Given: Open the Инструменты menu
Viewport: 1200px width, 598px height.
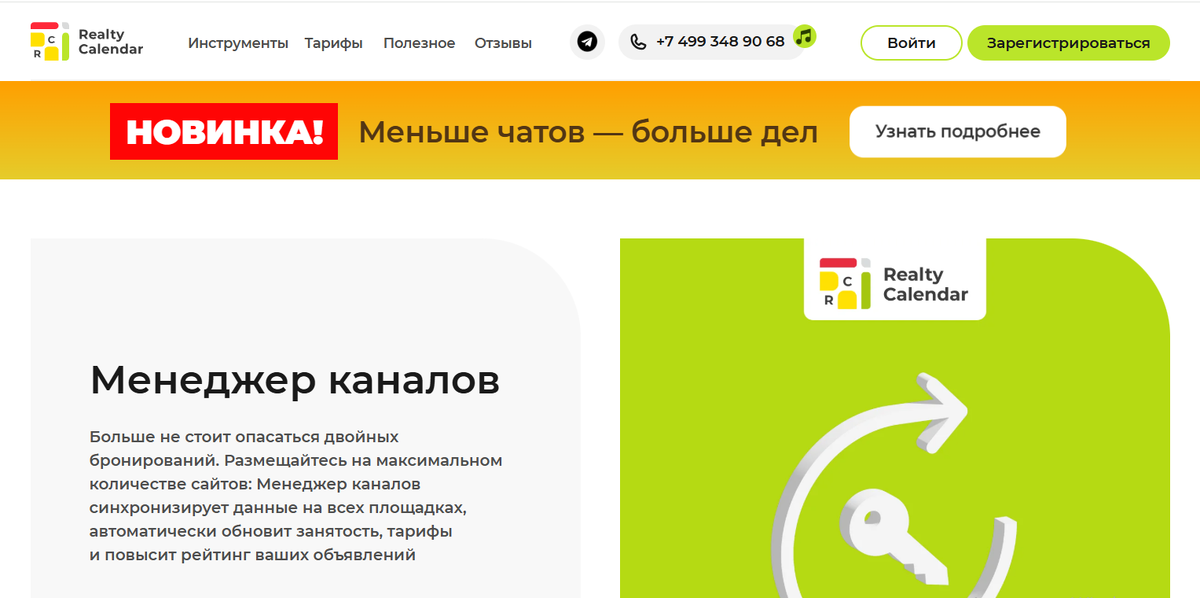Looking at the screenshot, I should [x=238, y=43].
